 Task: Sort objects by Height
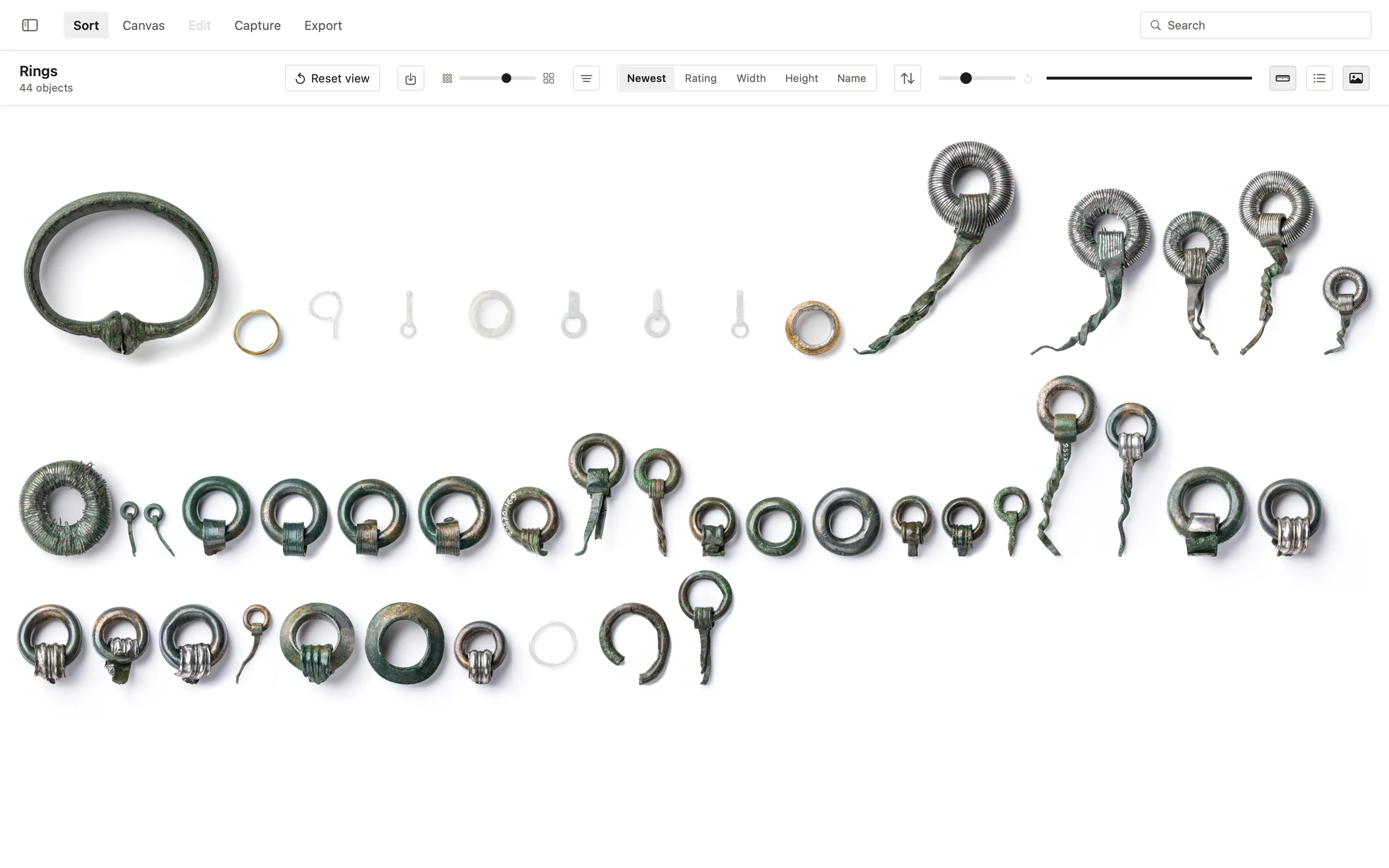coord(801,78)
